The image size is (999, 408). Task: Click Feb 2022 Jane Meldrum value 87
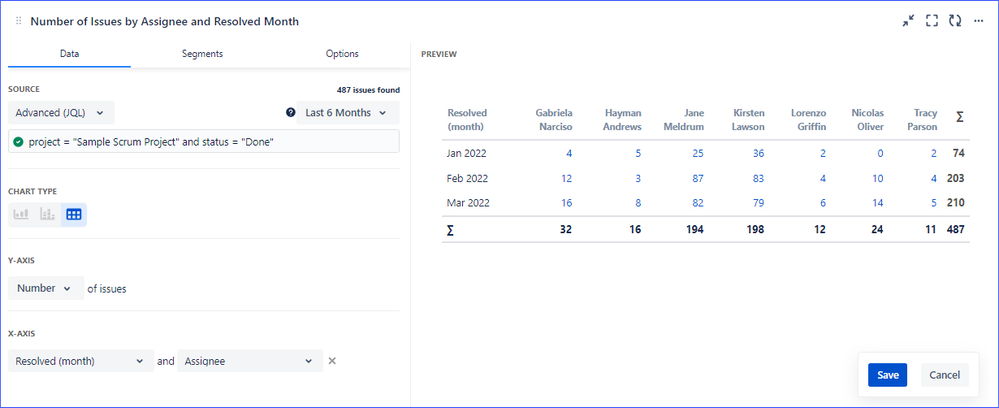pyautogui.click(x=698, y=178)
